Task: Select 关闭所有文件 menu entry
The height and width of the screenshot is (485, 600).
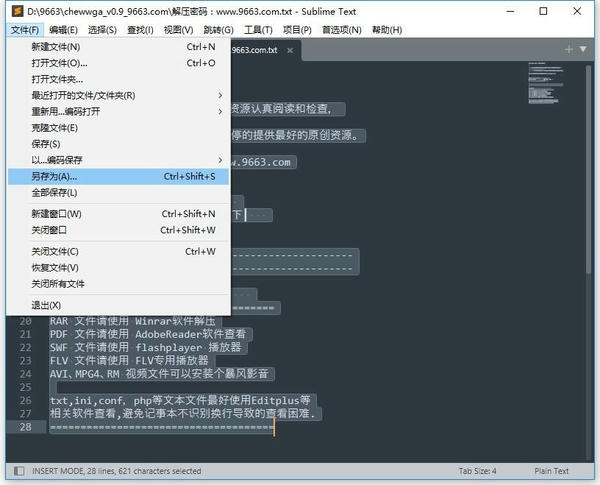Action: 118,284
